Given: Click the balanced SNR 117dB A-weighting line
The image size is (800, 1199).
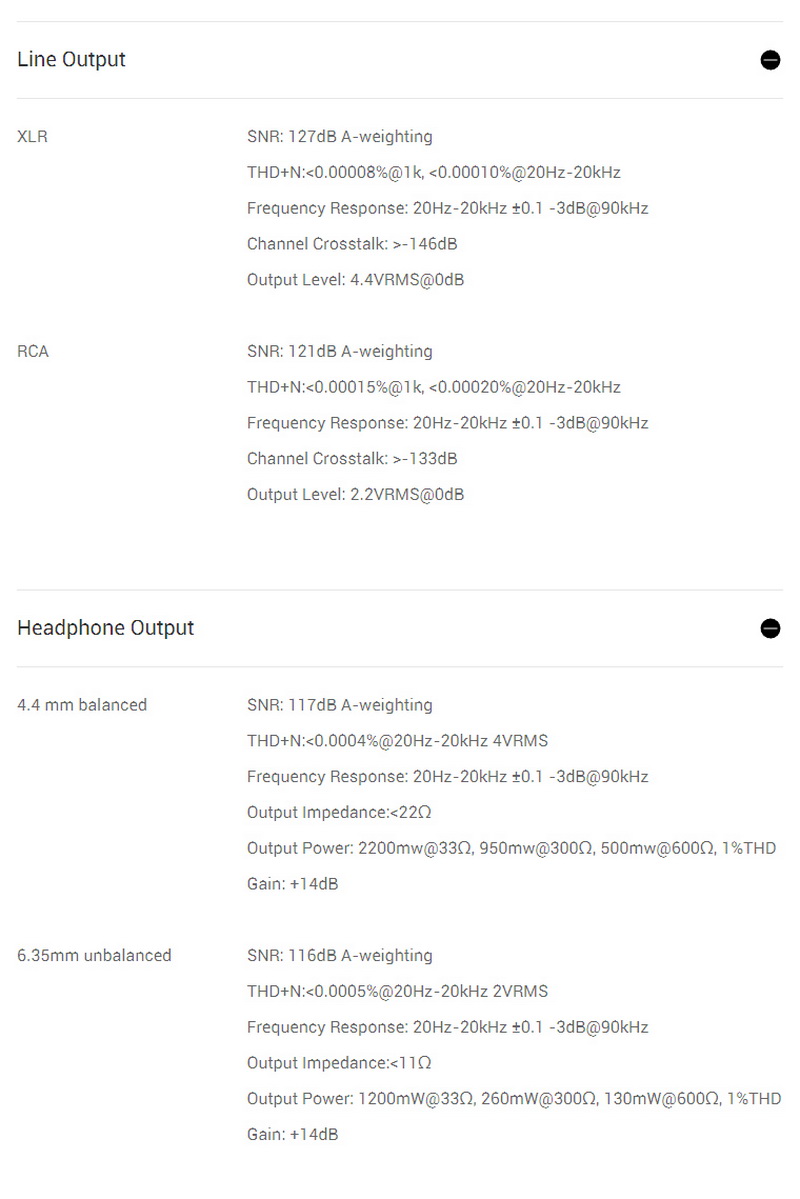Looking at the screenshot, I should (x=340, y=705).
